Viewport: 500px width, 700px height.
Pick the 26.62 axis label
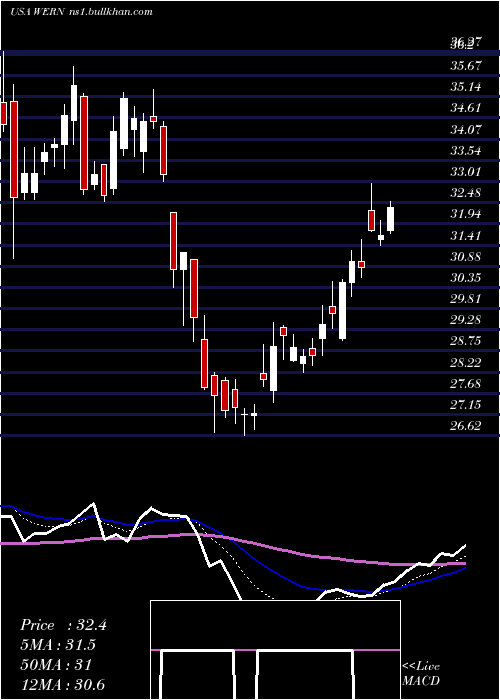pyautogui.click(x=466, y=426)
